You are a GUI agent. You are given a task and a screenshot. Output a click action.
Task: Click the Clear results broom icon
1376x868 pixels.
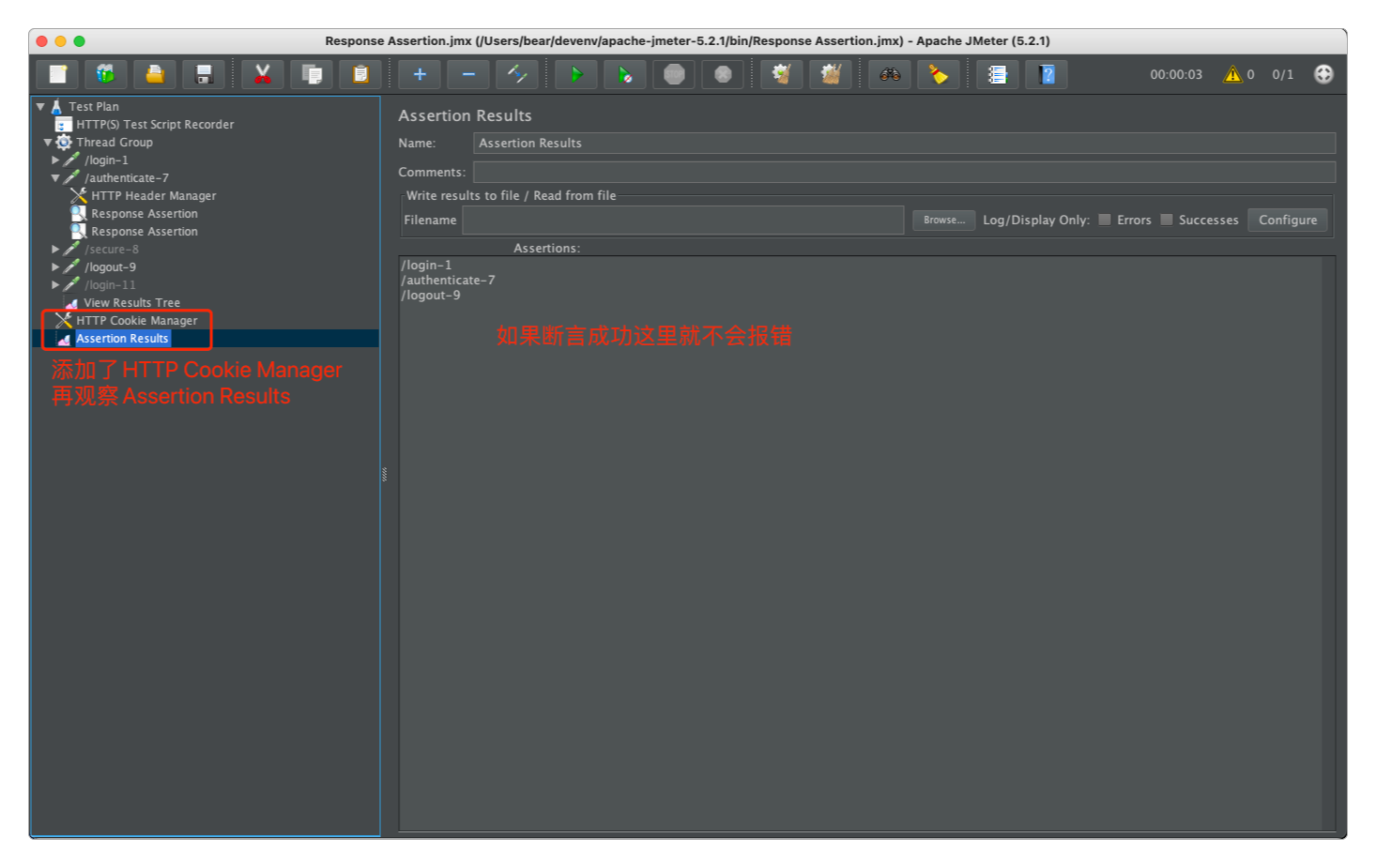click(x=782, y=74)
